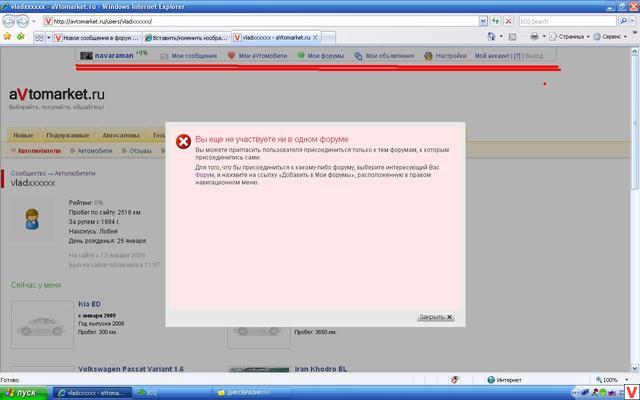Click the Выход logout link
The image size is (640, 400).
point(534,56)
